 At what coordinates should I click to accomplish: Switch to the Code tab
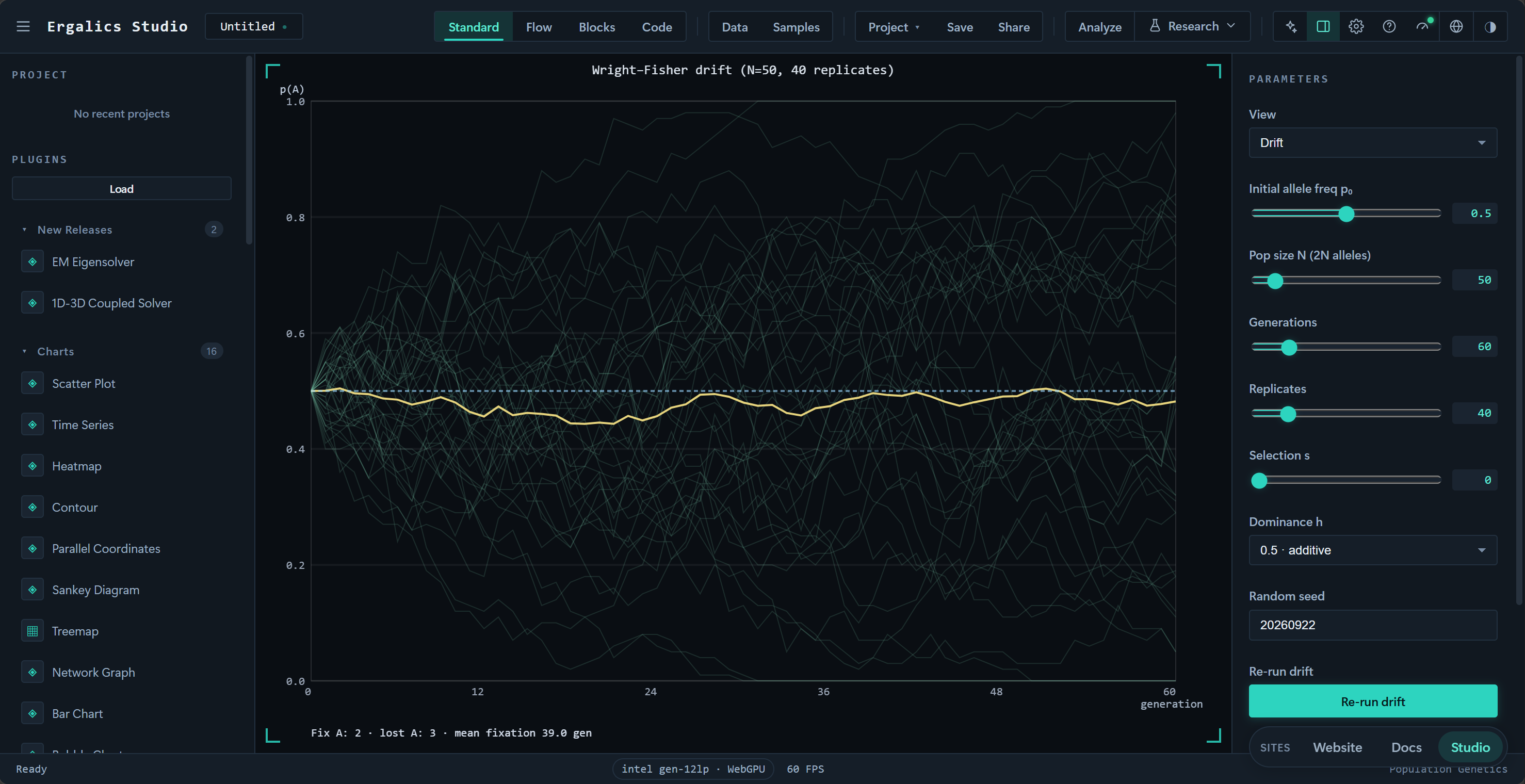(x=657, y=27)
